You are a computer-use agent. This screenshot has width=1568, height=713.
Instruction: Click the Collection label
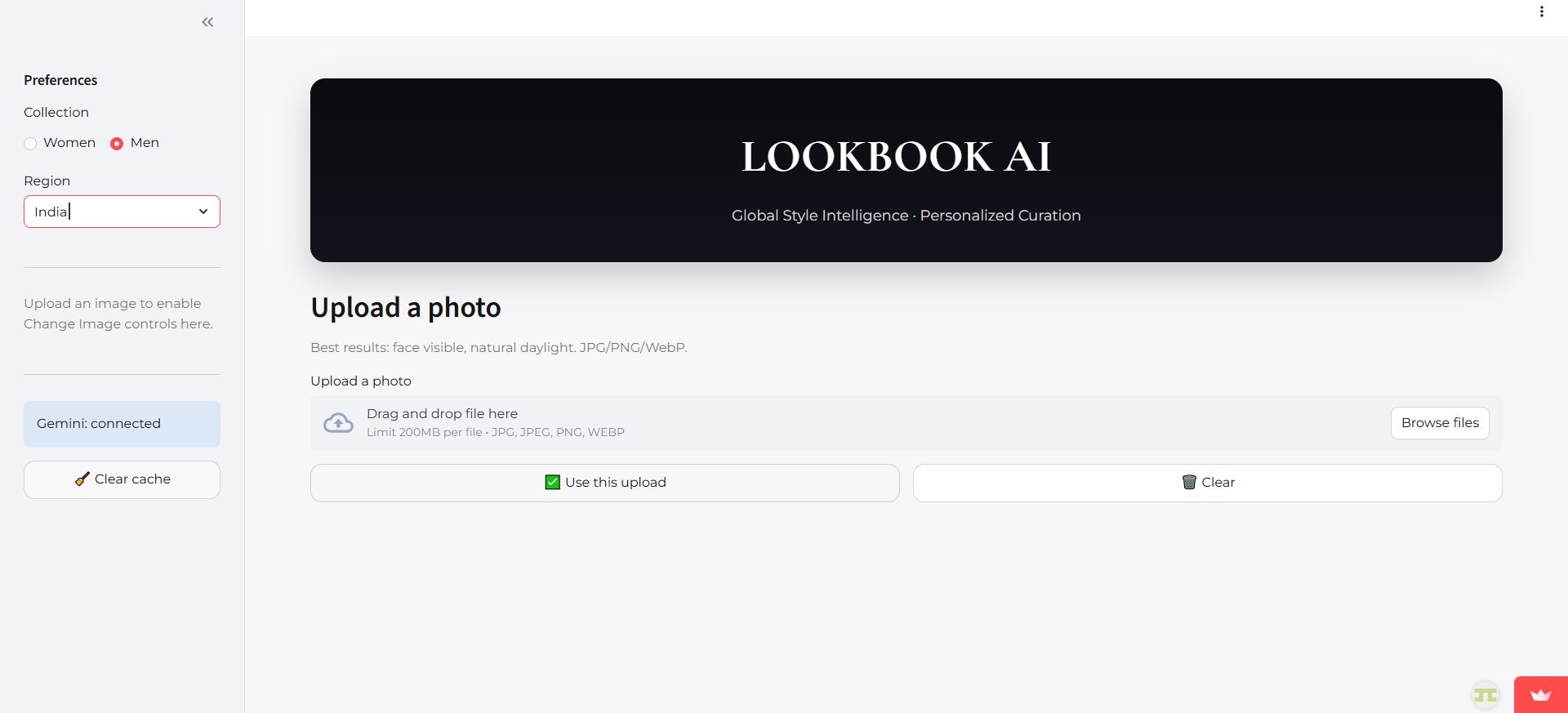click(x=56, y=112)
